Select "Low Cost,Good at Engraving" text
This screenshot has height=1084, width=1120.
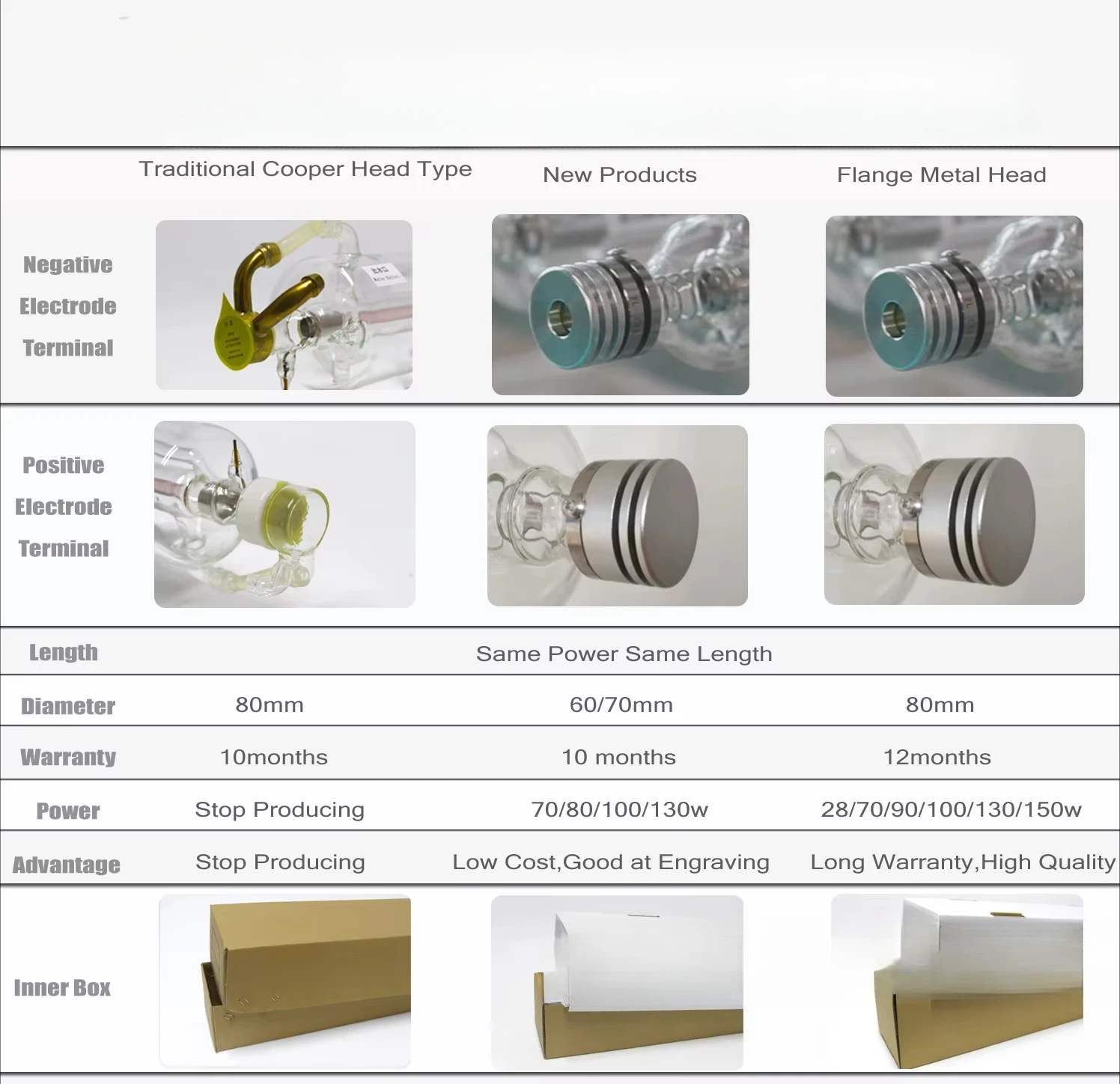[x=611, y=862]
